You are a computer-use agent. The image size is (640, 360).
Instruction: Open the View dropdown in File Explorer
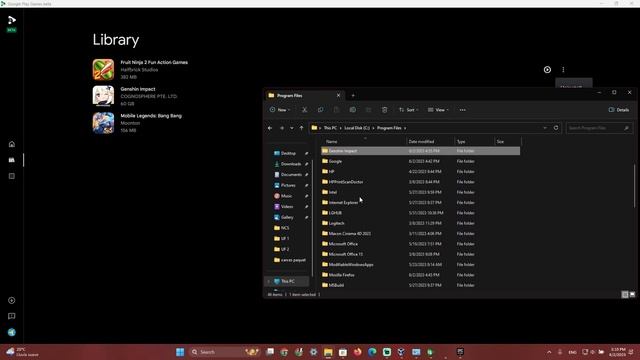[x=438, y=110]
